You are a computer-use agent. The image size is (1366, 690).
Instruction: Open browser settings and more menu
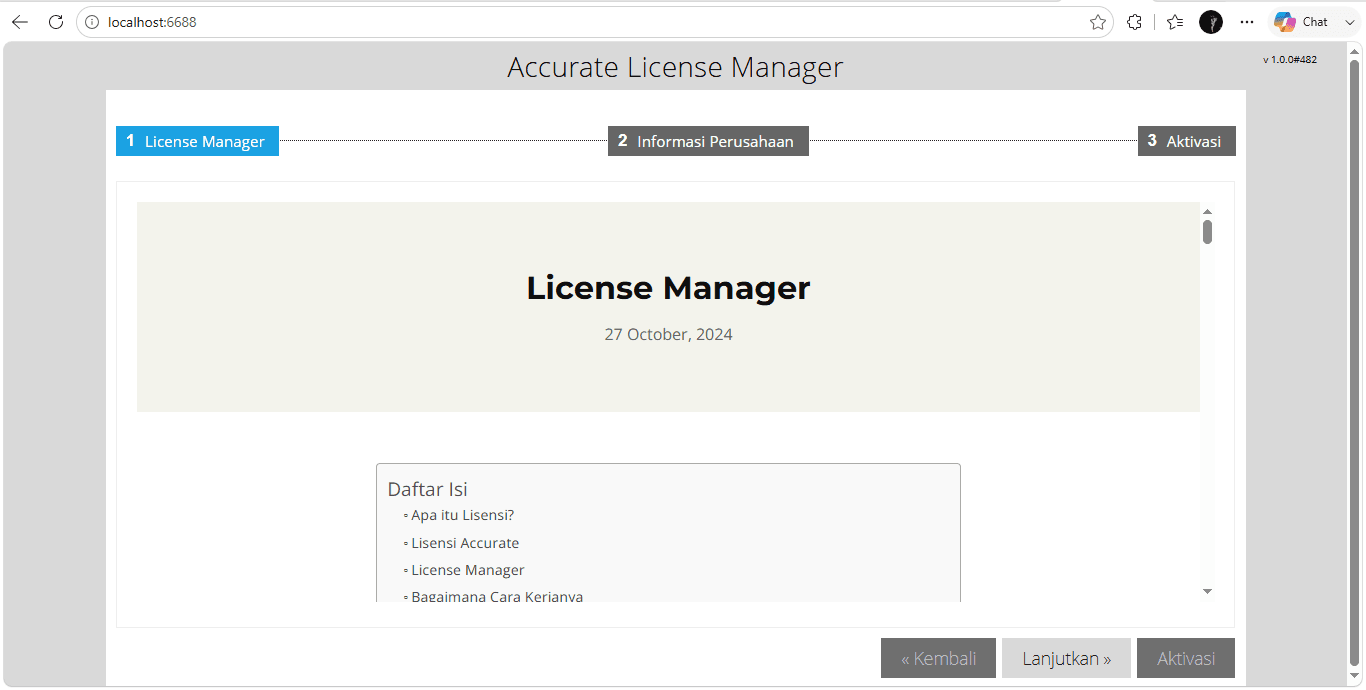coord(1246,22)
